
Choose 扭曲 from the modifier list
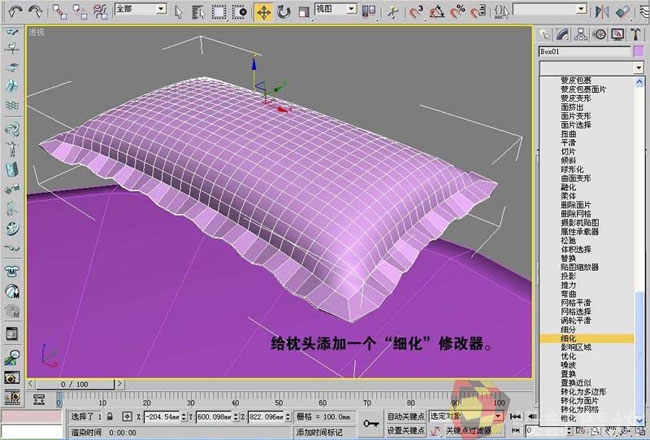tap(568, 134)
